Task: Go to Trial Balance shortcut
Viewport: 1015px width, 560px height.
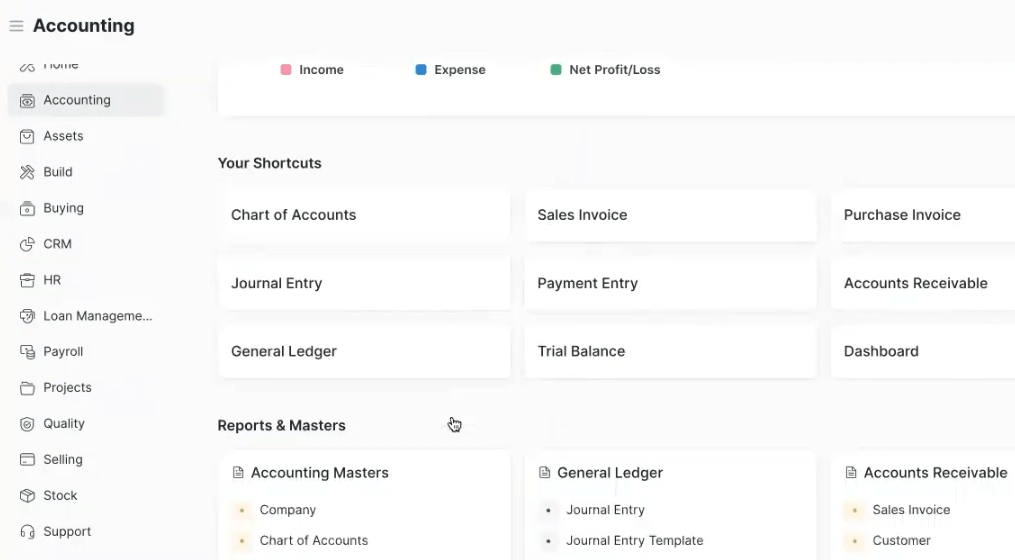Action: tap(671, 352)
